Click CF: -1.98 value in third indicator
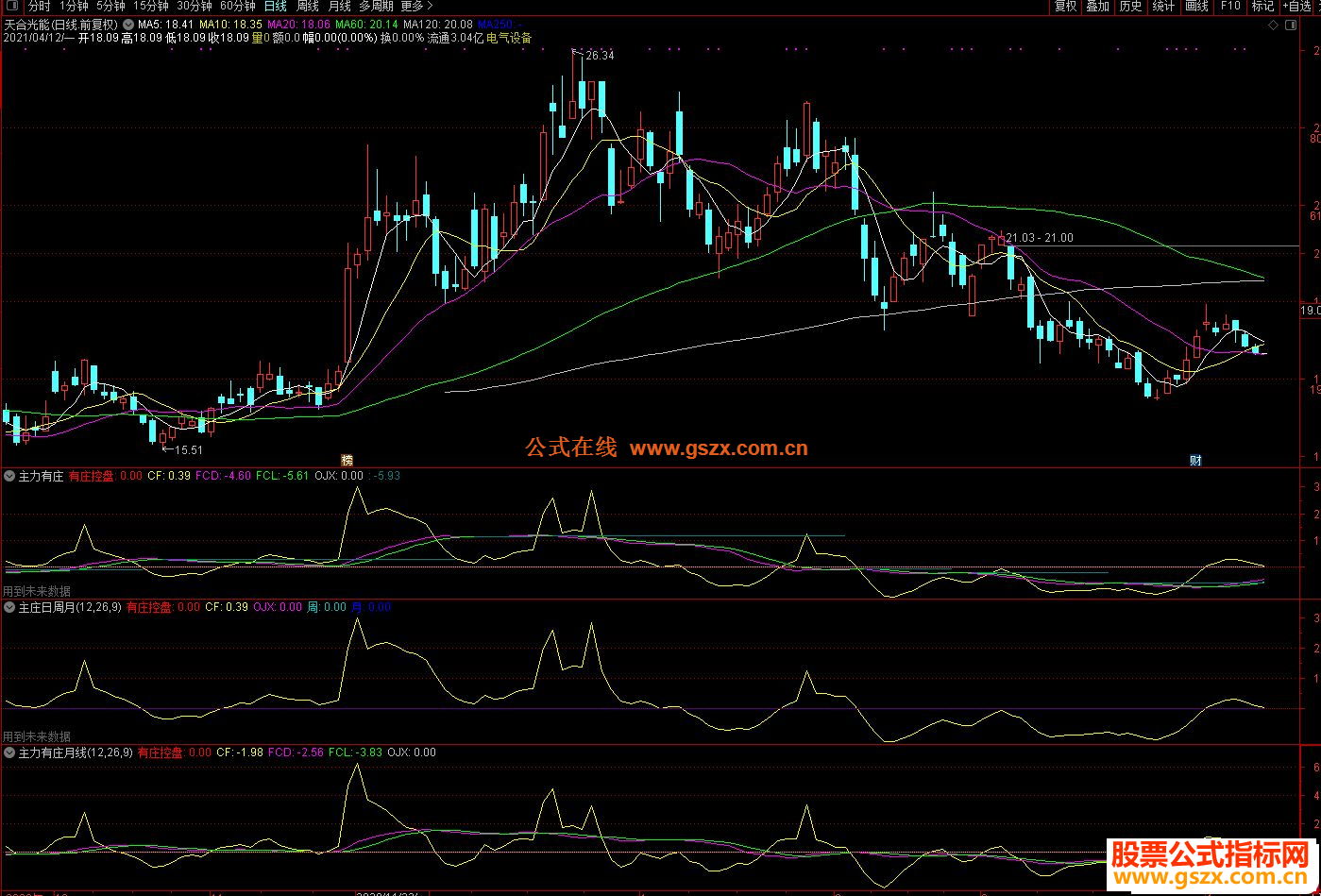The width and height of the screenshot is (1321, 896). coord(240,752)
